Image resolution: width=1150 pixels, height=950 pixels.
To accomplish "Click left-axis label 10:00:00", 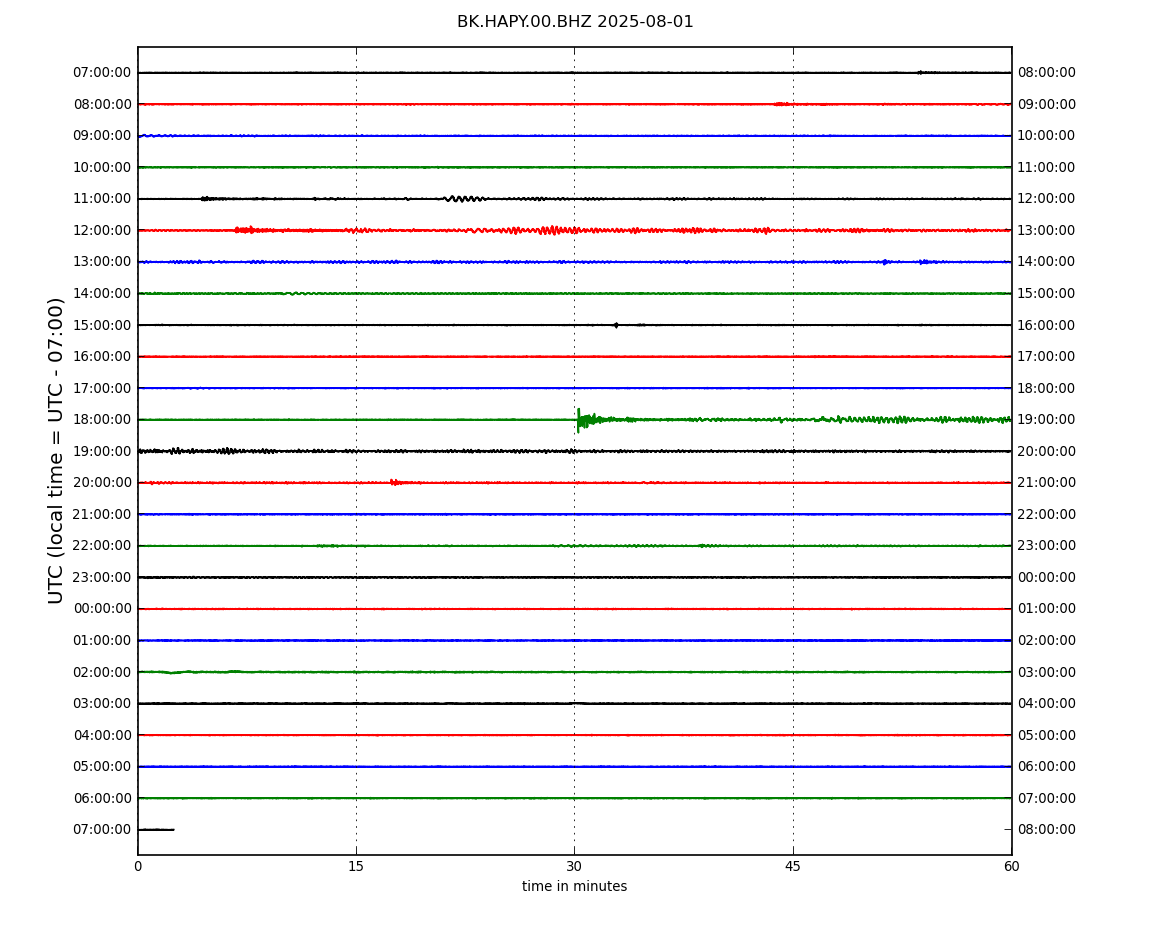I will pyautogui.click(x=102, y=167).
